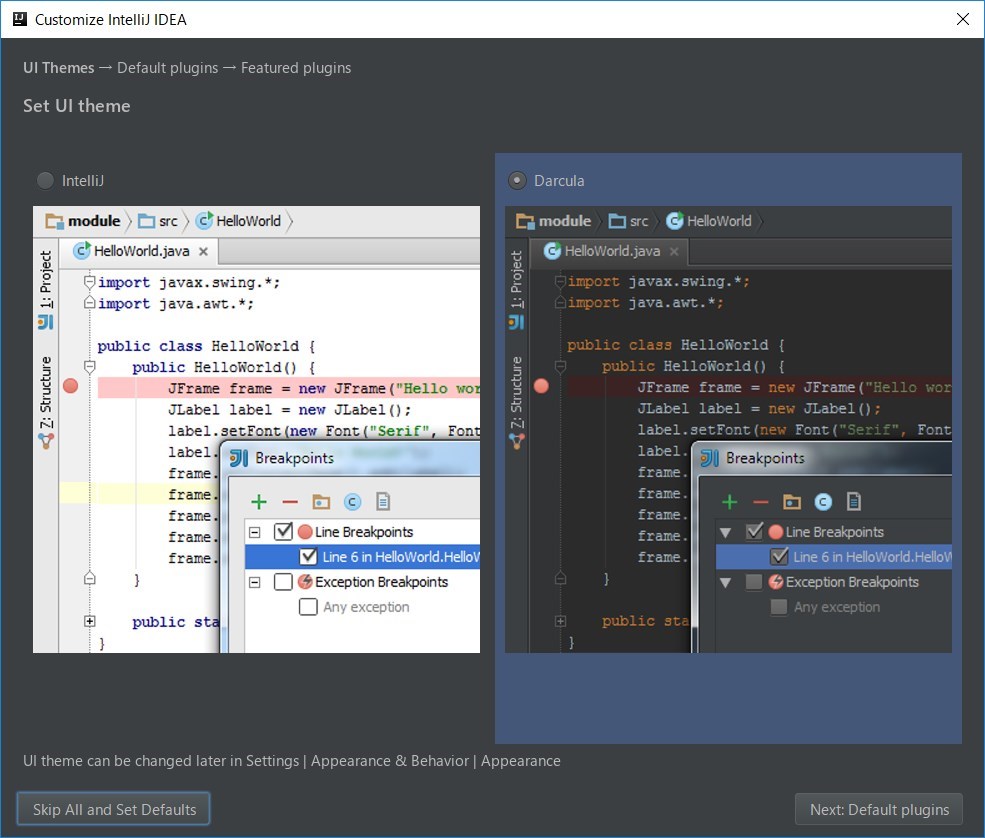The image size is (985, 838).
Task: Toggle Exception Breakpoints checkbox in IntelliJ preview
Action: coord(283,582)
